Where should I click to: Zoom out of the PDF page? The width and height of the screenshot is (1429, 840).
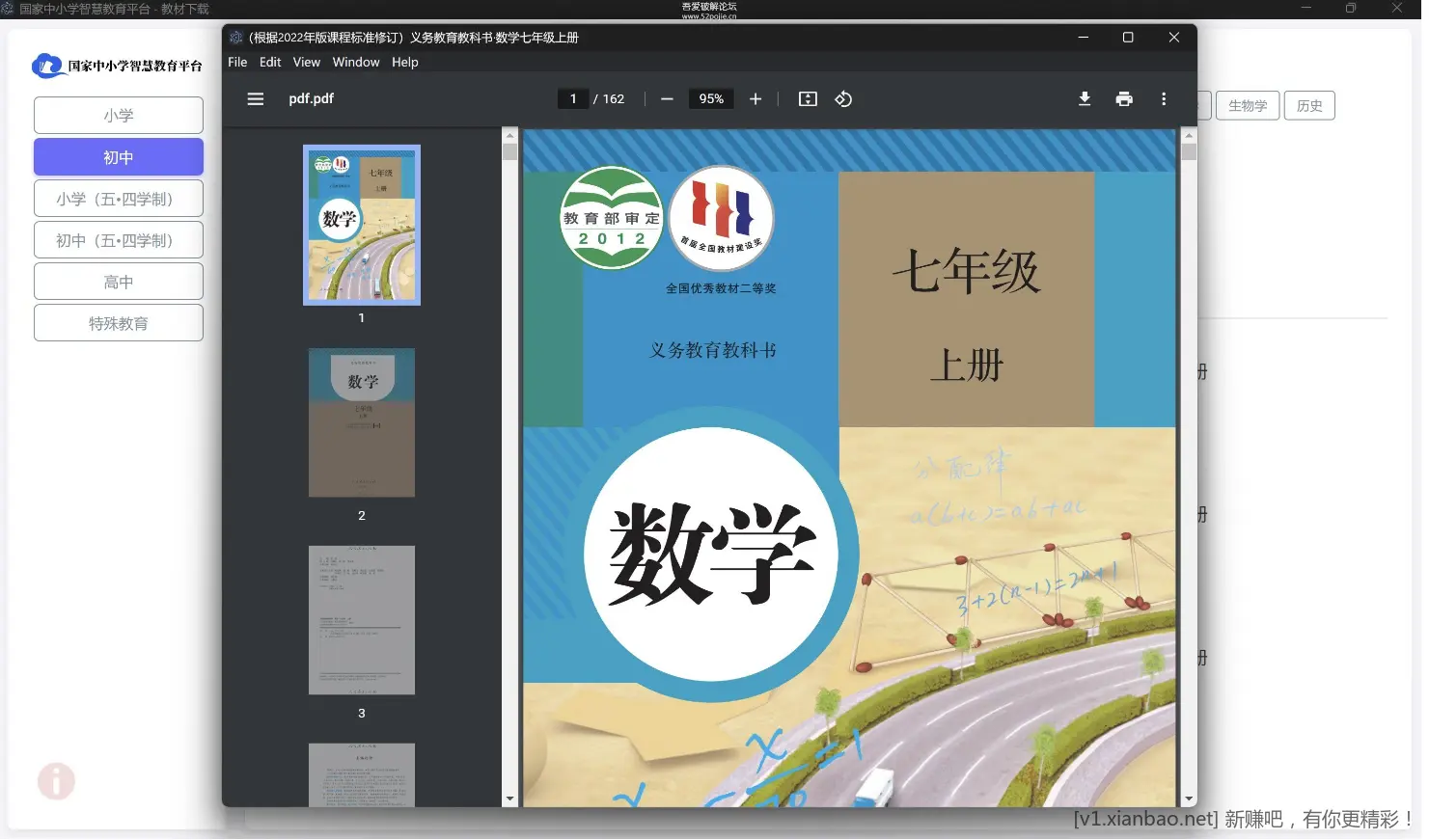point(666,98)
